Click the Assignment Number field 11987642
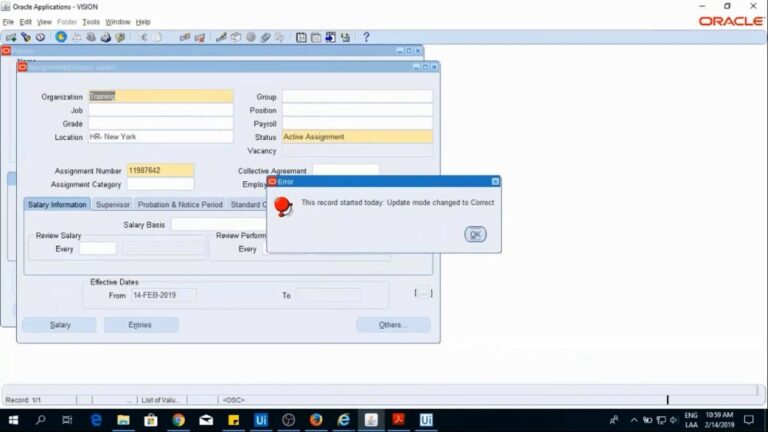The image size is (768, 432). pyautogui.click(x=161, y=170)
